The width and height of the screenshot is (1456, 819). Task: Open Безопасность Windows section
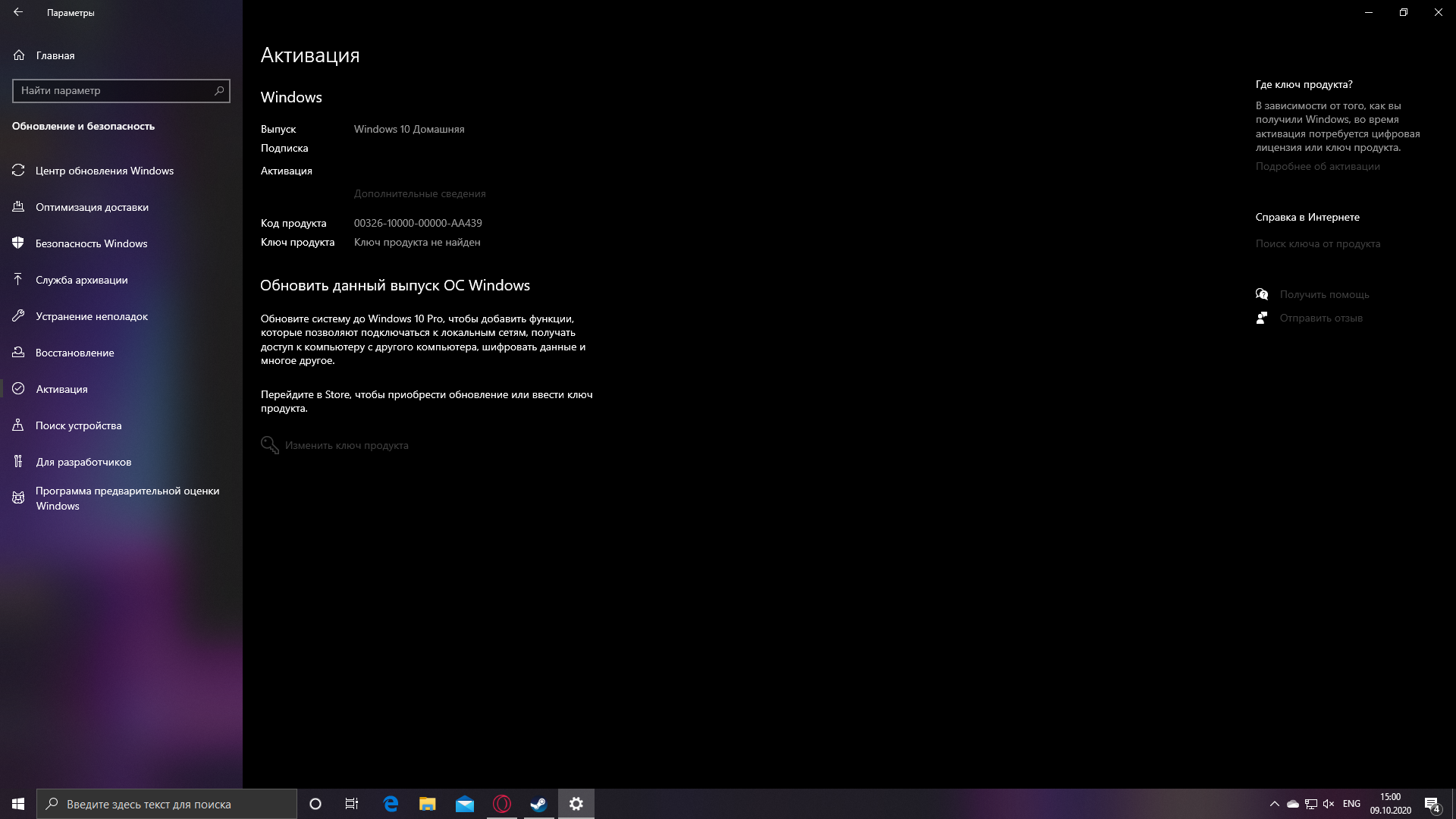121,243
